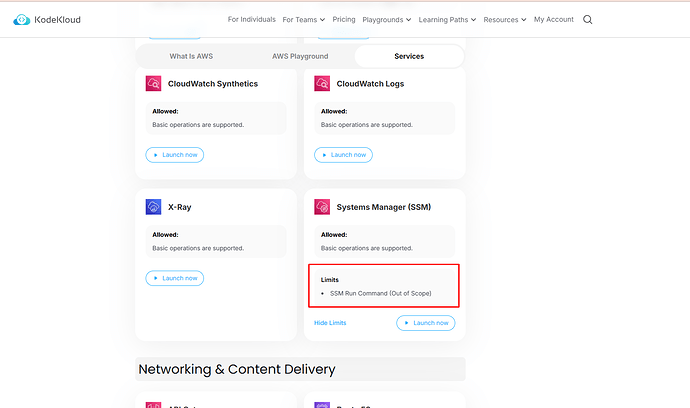Collapse limits with Hide Limits
The width and height of the screenshot is (690, 408).
332,323
